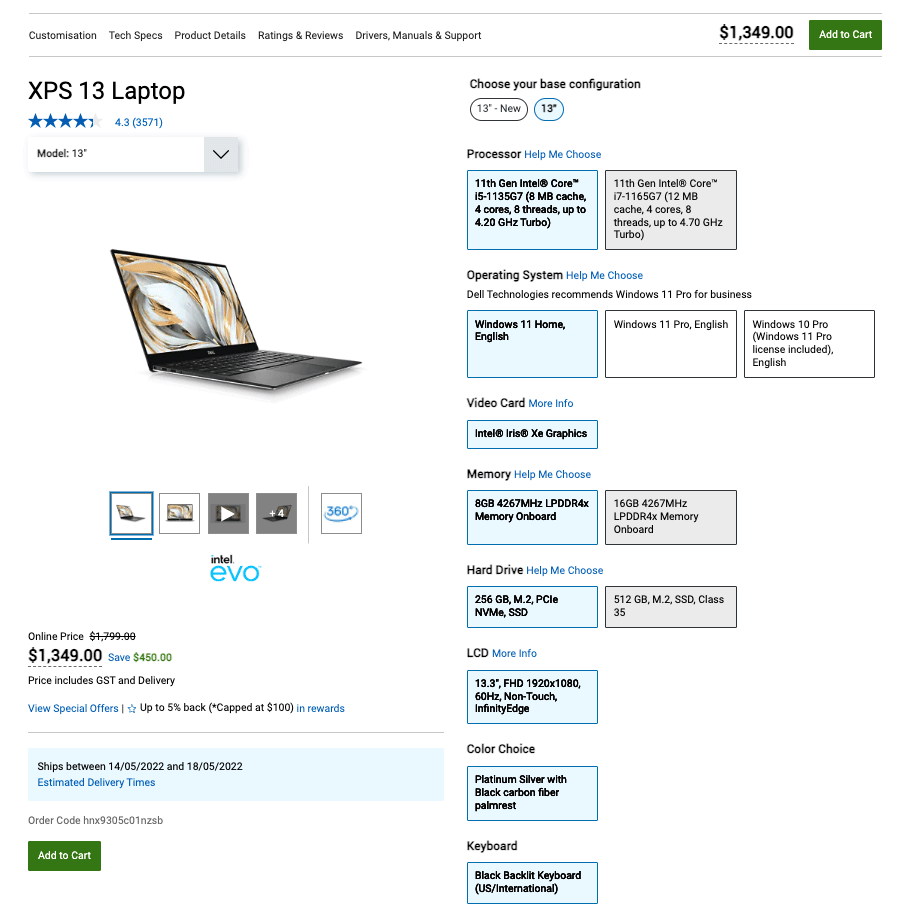Open the Tech Specs tab

click(x=135, y=36)
